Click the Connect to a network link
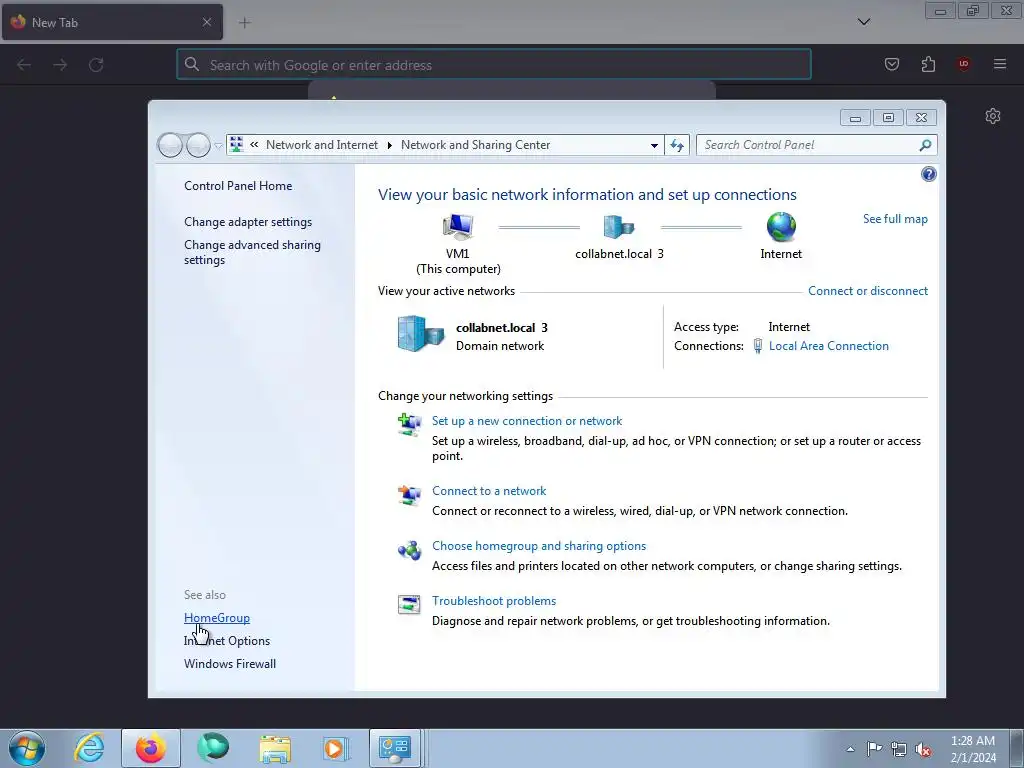This screenshot has width=1024, height=768. coord(488,491)
